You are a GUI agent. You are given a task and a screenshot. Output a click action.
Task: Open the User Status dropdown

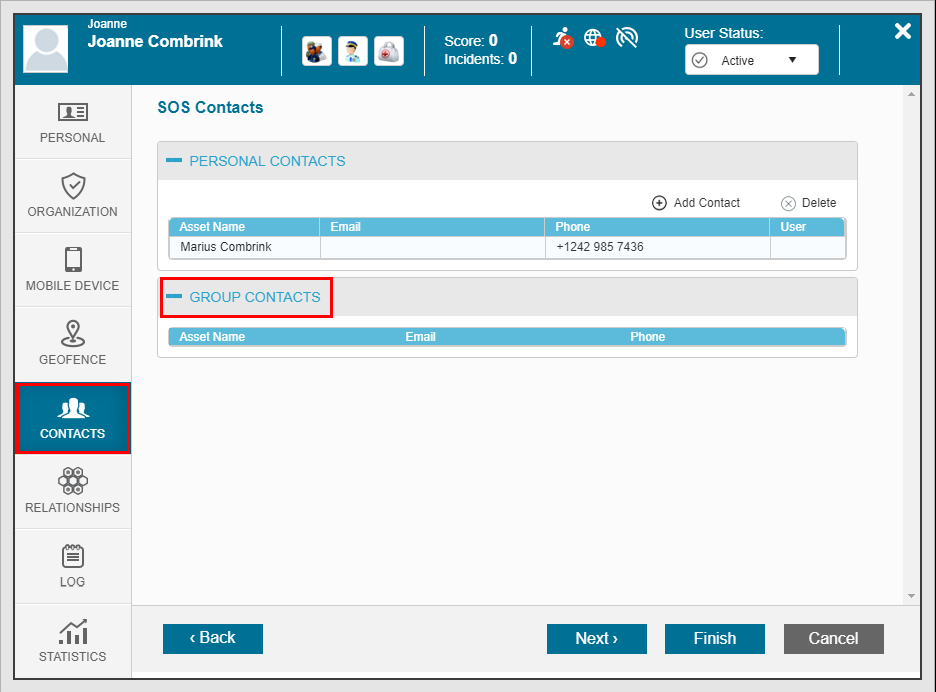coord(751,60)
